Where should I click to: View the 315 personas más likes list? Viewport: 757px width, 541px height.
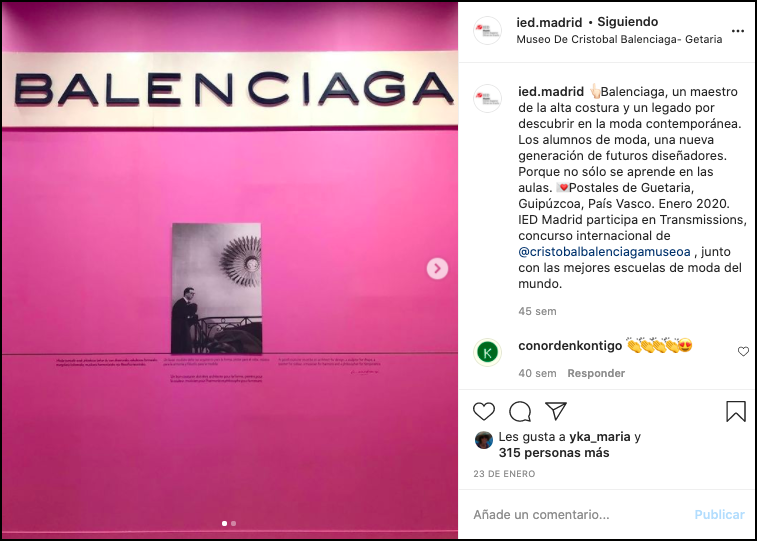tap(554, 453)
